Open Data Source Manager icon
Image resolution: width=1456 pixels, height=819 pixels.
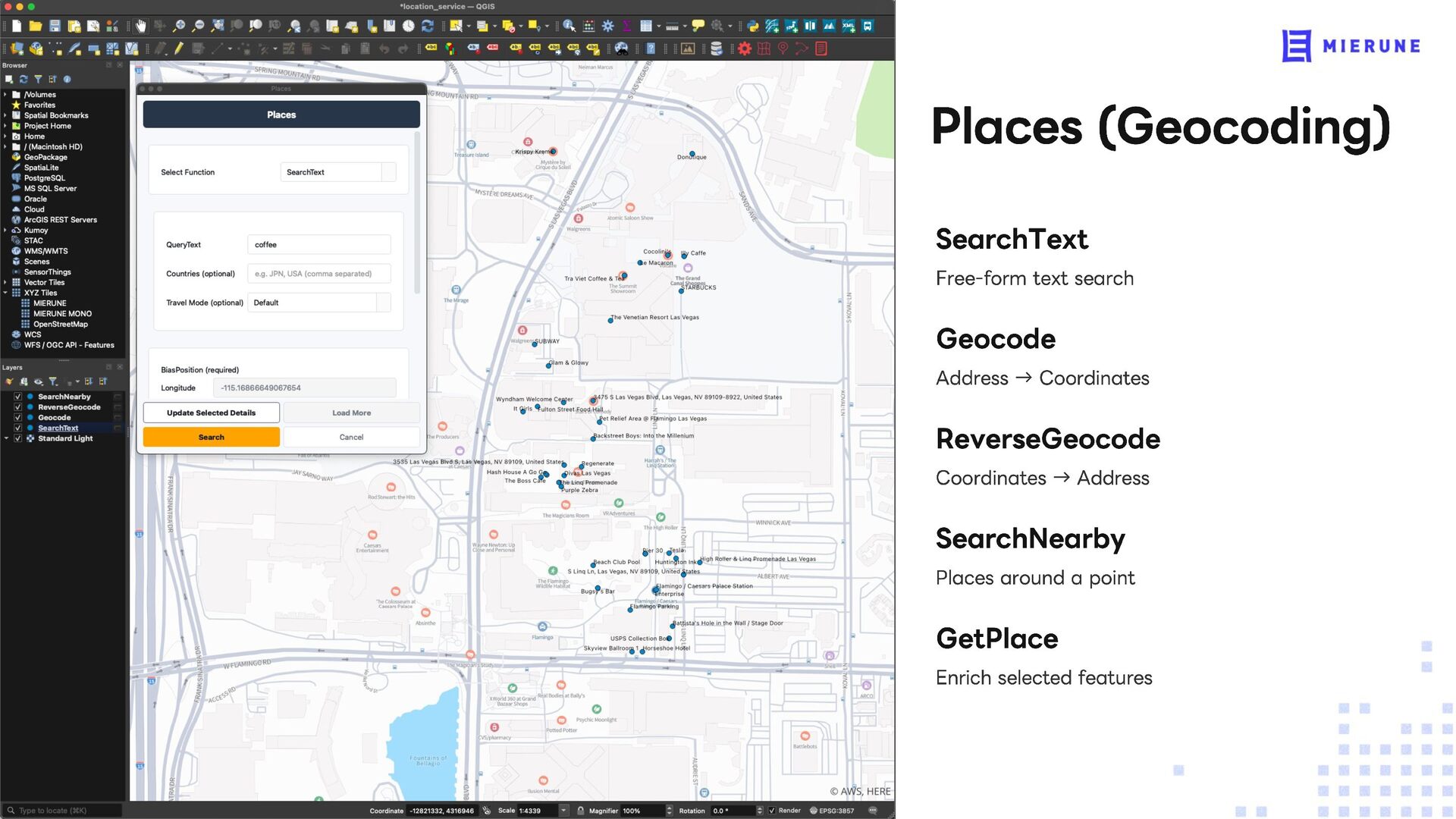(x=17, y=49)
